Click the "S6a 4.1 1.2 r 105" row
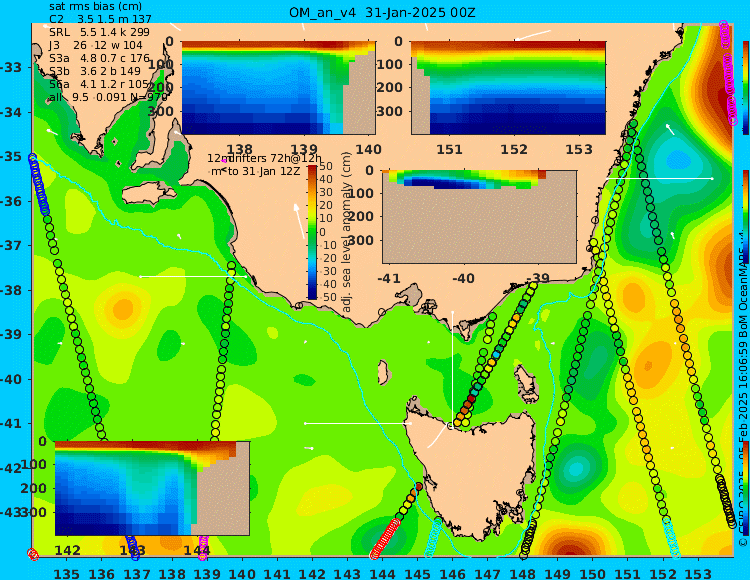This screenshot has width=750, height=580. point(99,84)
